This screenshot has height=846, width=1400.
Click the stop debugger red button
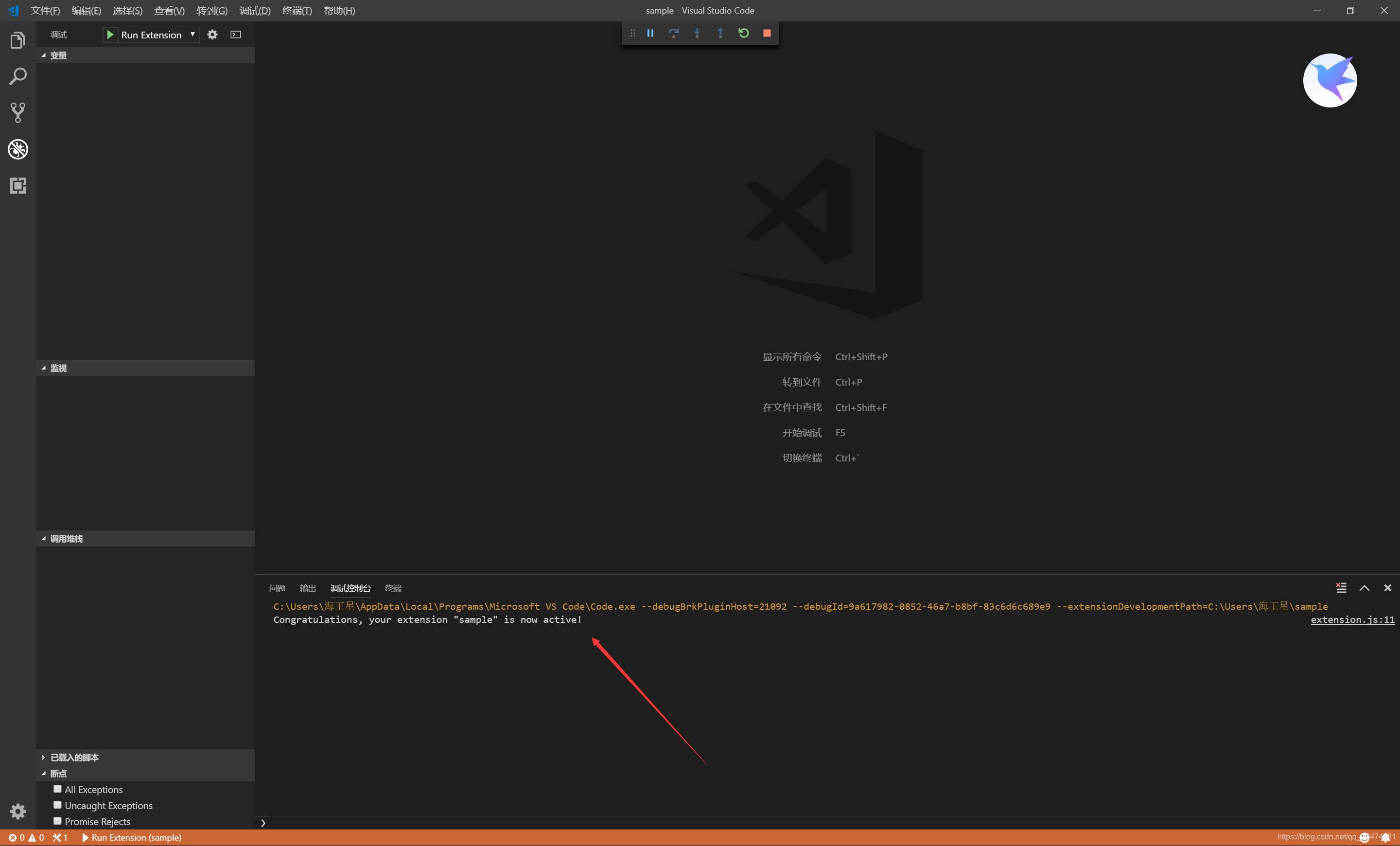767,33
